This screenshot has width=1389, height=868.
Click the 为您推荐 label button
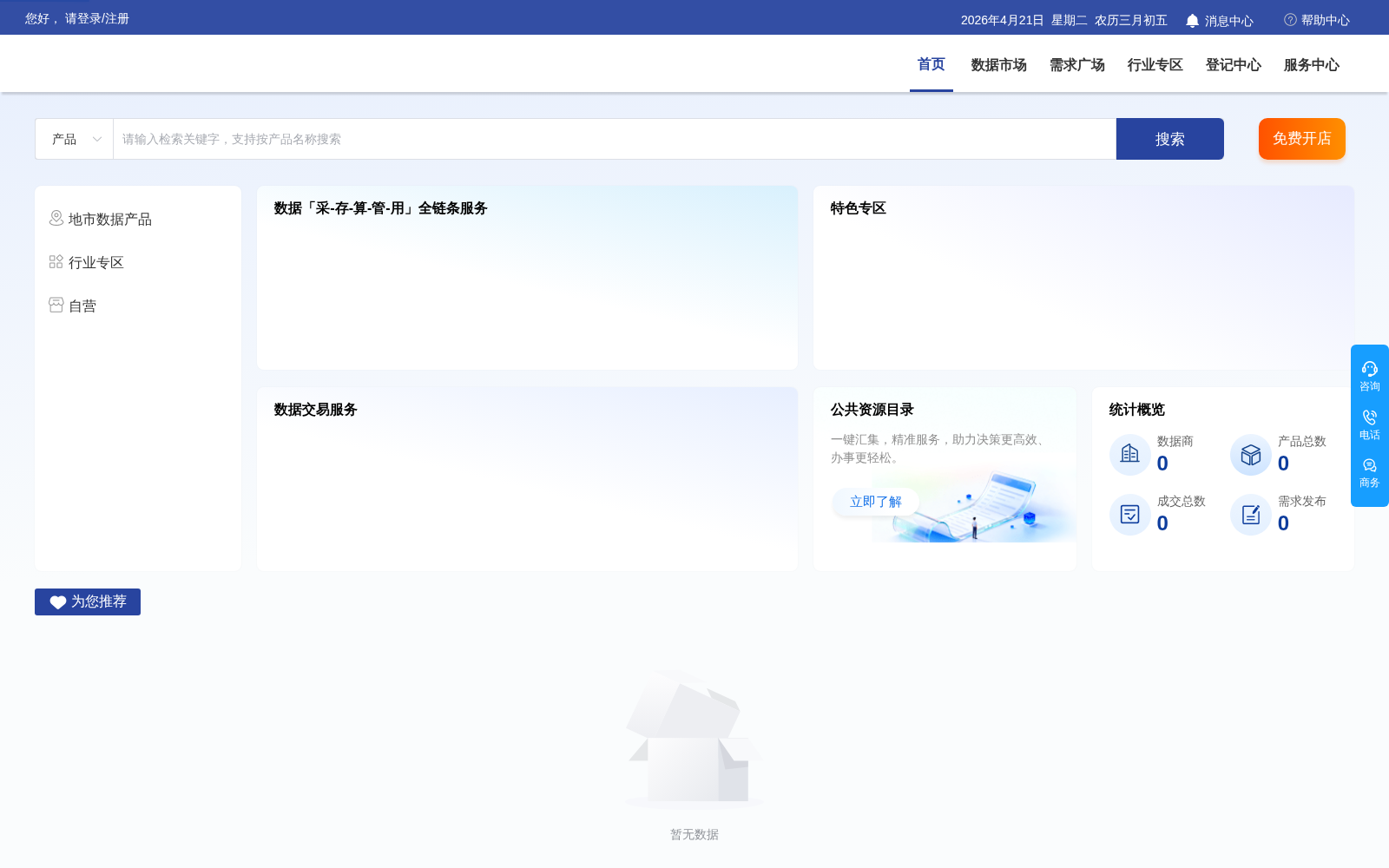pos(88,602)
